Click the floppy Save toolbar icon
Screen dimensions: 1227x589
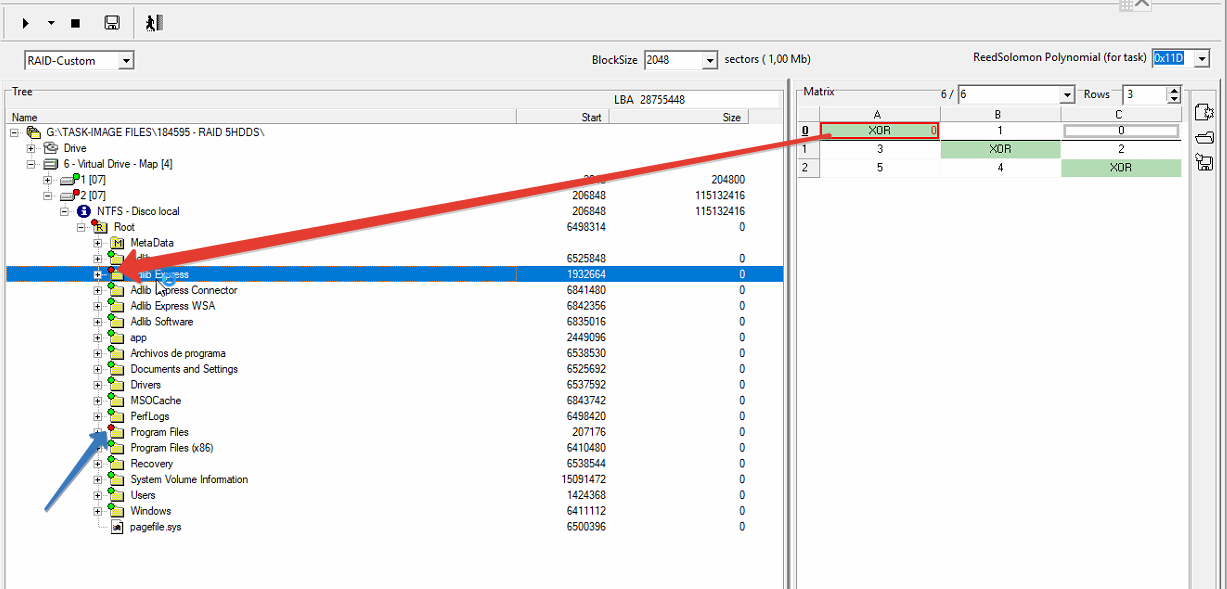point(112,22)
